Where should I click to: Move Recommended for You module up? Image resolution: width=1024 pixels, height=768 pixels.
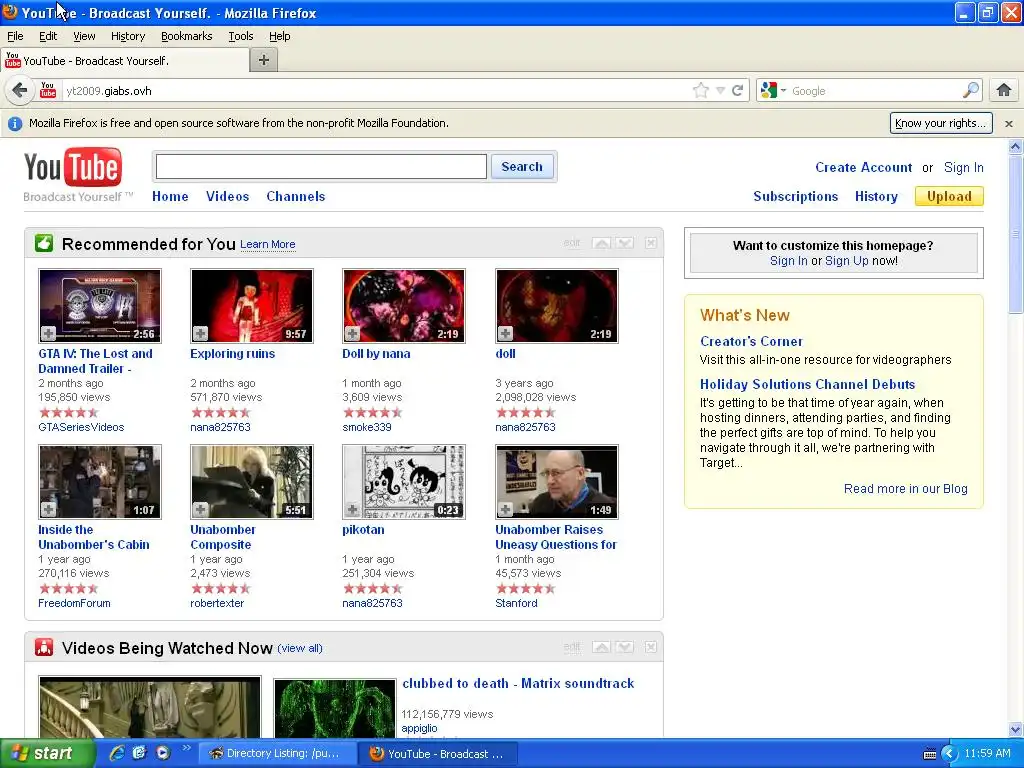click(x=601, y=243)
